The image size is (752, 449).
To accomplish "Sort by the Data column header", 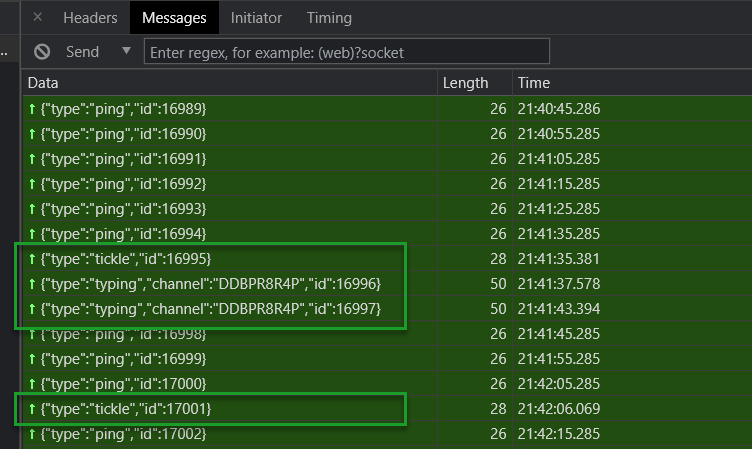I will 230,83.
